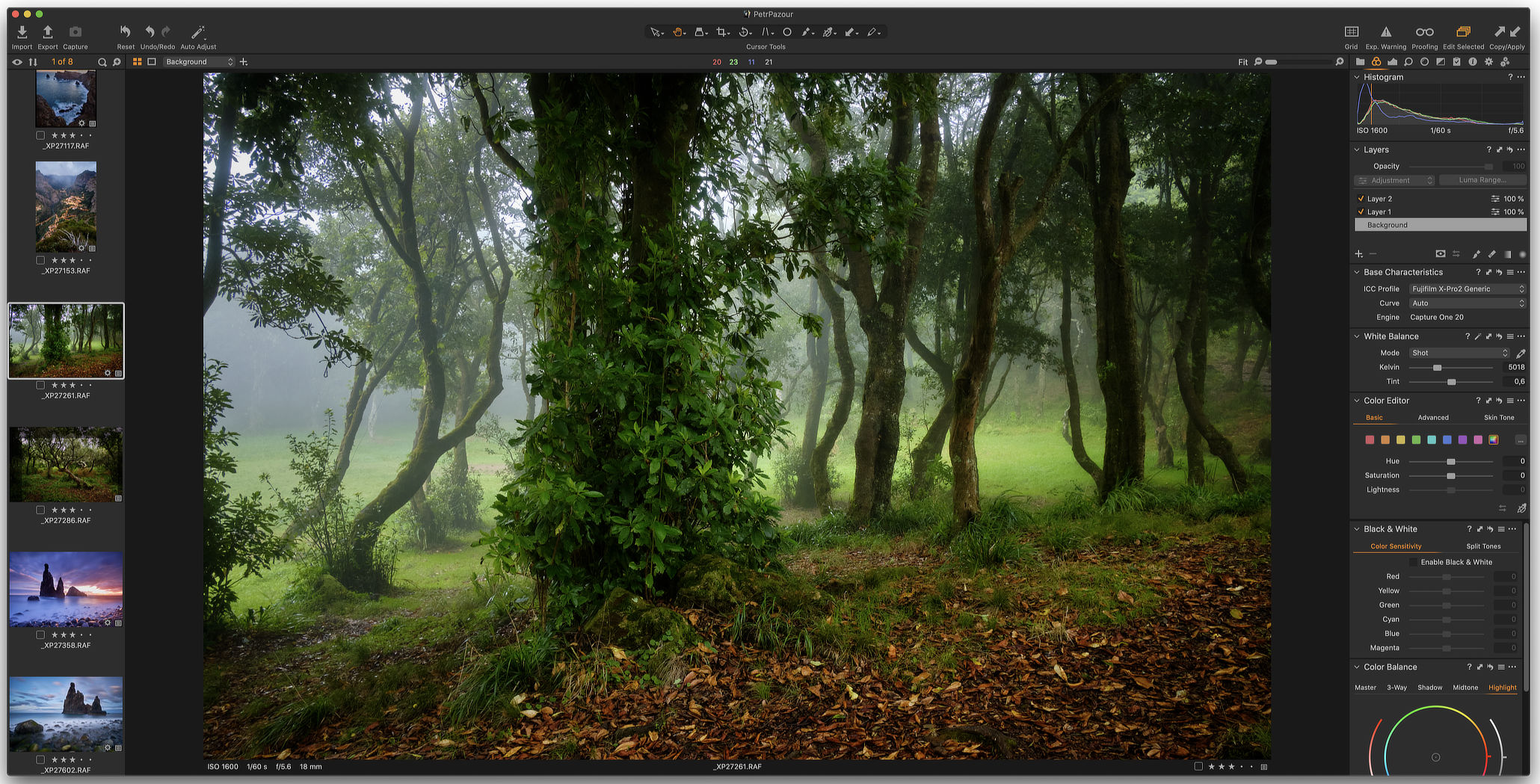
Task: Select the Crop cursor tool
Action: click(x=721, y=32)
